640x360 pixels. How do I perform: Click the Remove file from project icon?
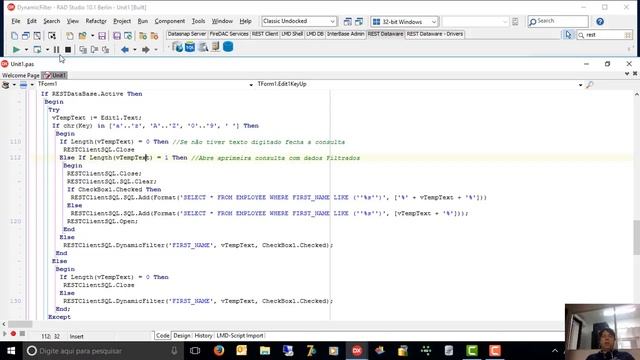[x=154, y=36]
